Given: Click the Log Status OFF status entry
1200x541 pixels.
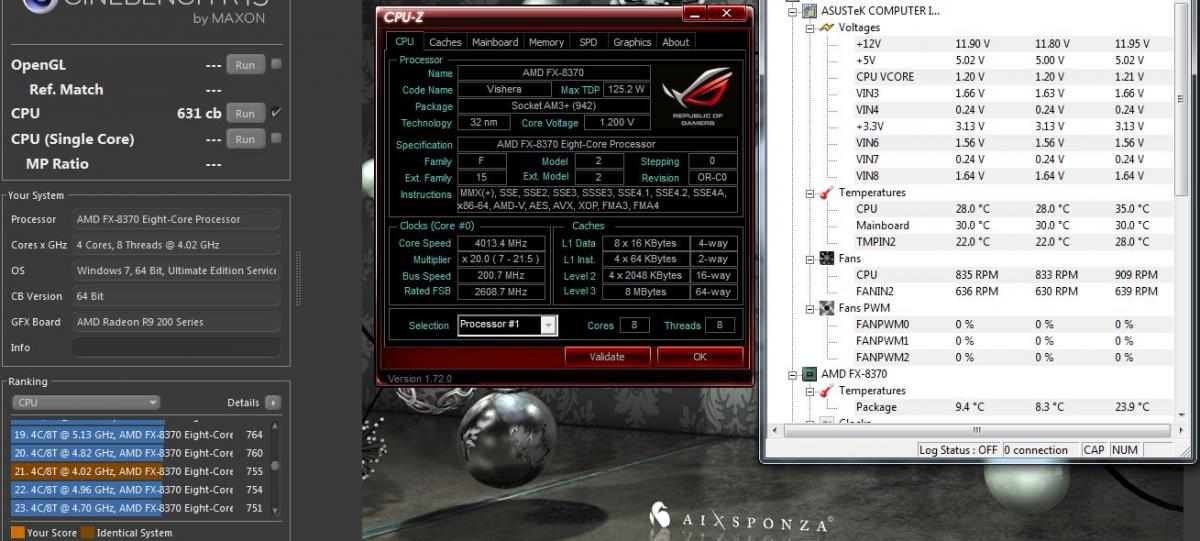Looking at the screenshot, I should point(958,450).
